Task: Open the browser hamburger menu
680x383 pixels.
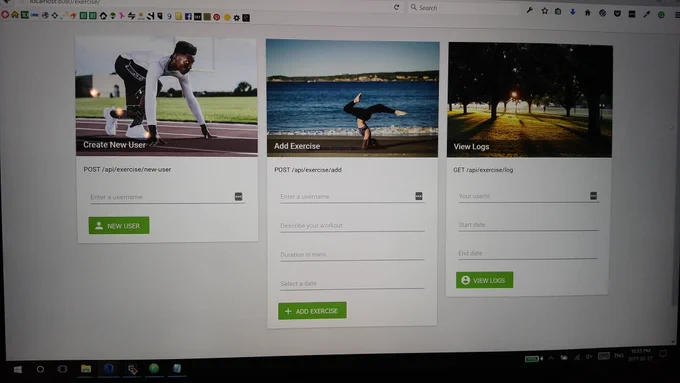Action: 677,15
